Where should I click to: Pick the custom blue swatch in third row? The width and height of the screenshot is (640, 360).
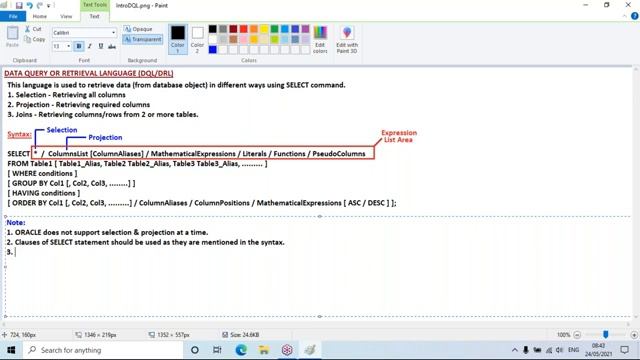click(x=213, y=49)
